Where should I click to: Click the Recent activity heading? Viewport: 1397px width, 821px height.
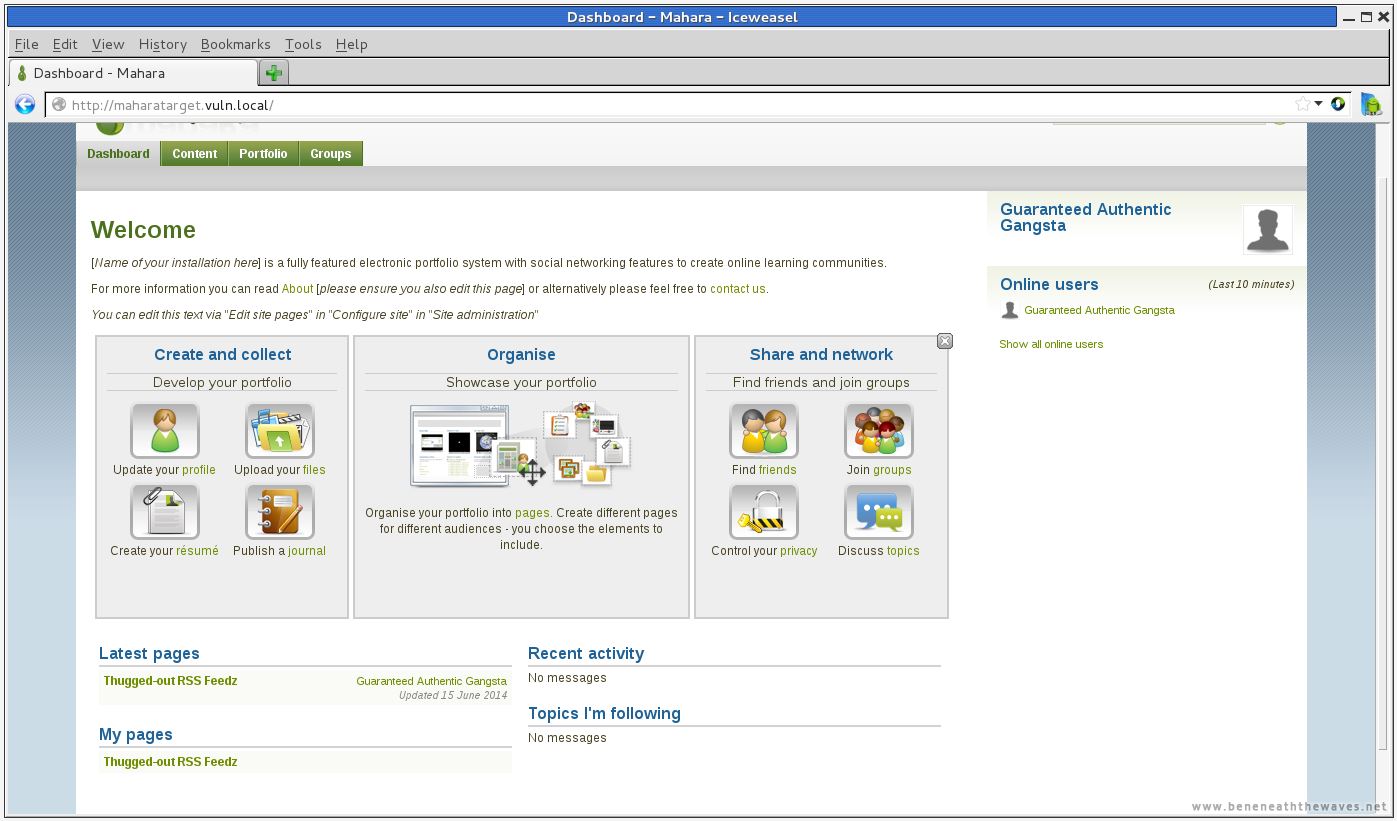click(x=586, y=653)
